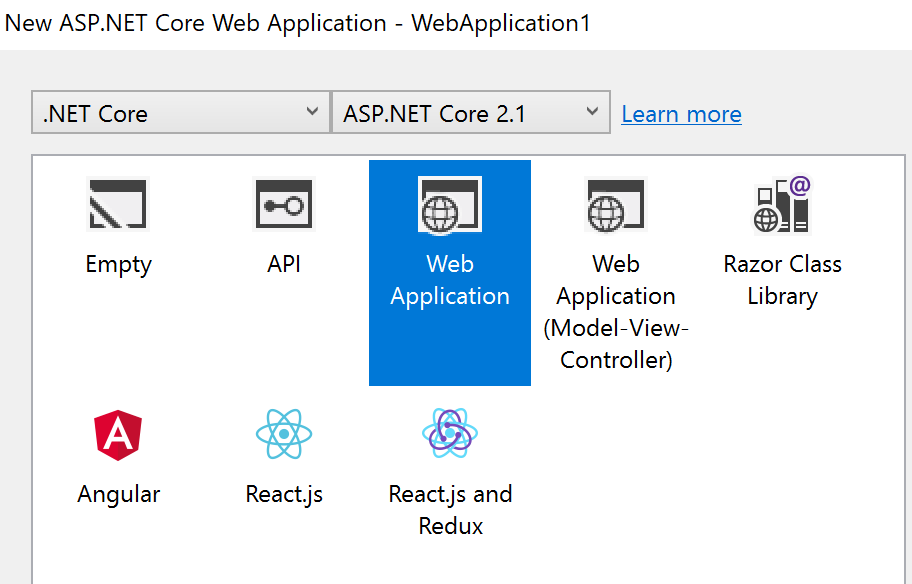Select the Razor Class Library template icon
The image size is (912, 584).
(x=782, y=204)
